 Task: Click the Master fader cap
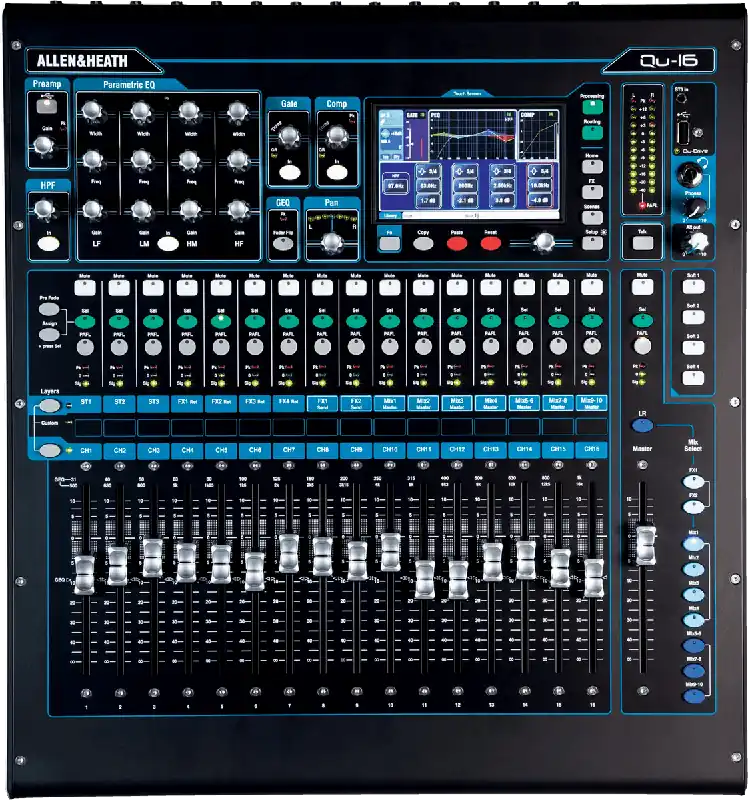coord(646,545)
